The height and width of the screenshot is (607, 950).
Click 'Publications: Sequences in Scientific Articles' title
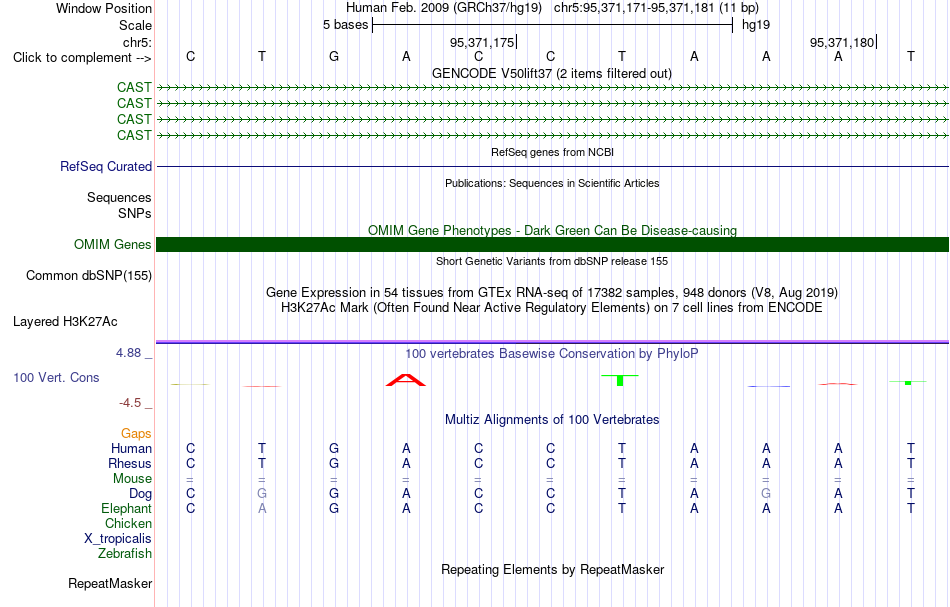pyautogui.click(x=552, y=184)
